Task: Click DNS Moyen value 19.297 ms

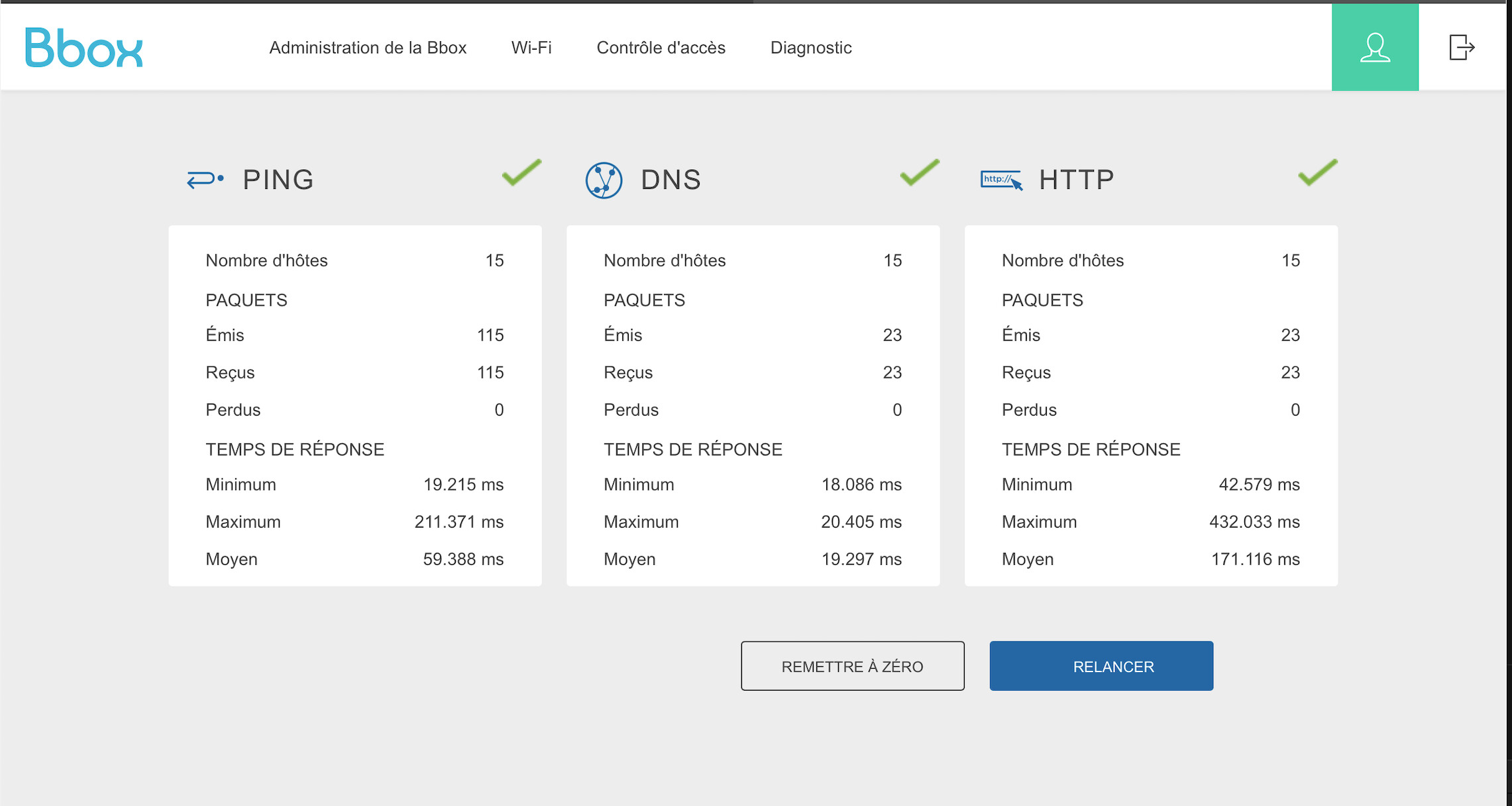Action: (x=861, y=559)
